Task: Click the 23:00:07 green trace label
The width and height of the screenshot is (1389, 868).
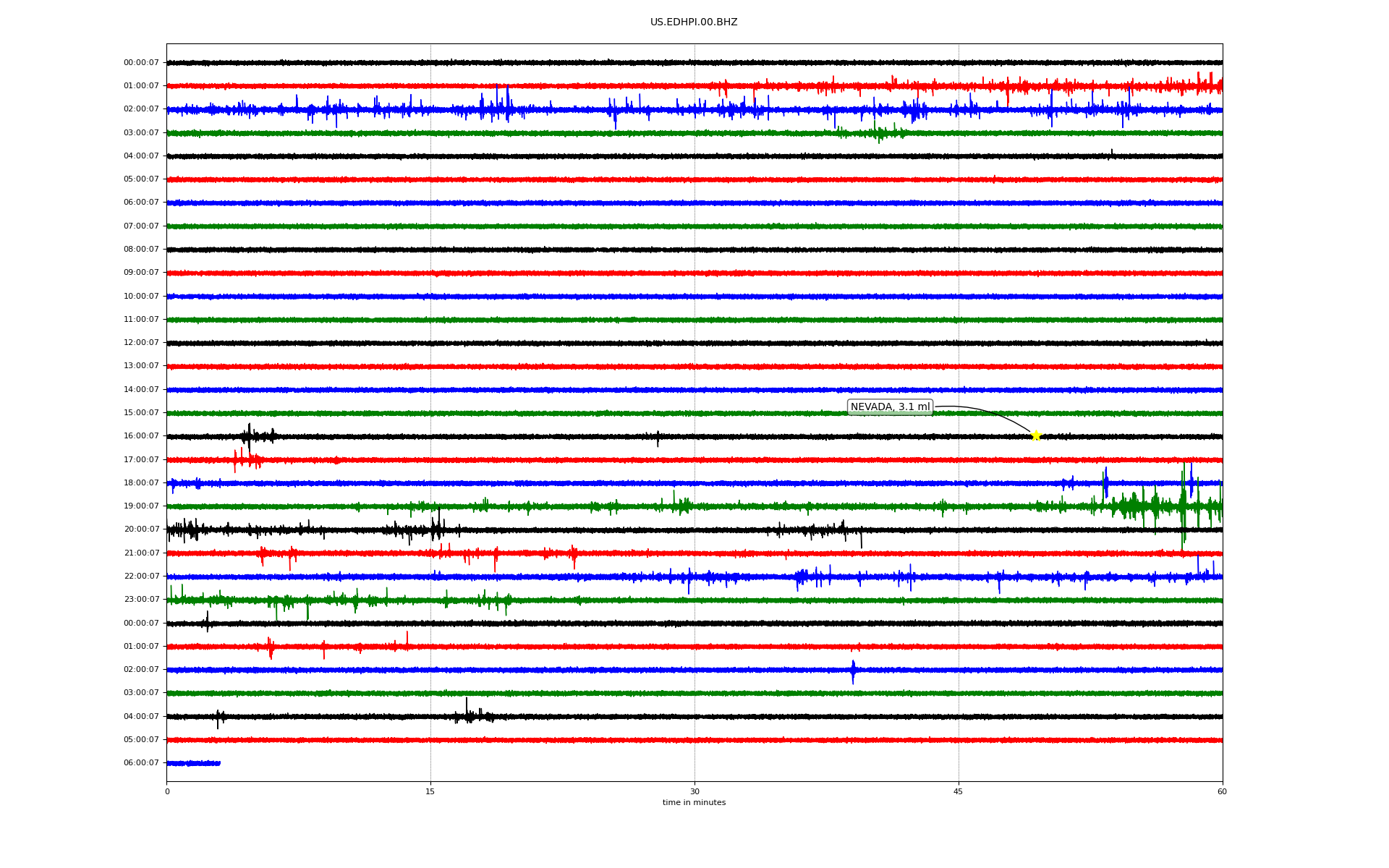Action: click(x=141, y=600)
